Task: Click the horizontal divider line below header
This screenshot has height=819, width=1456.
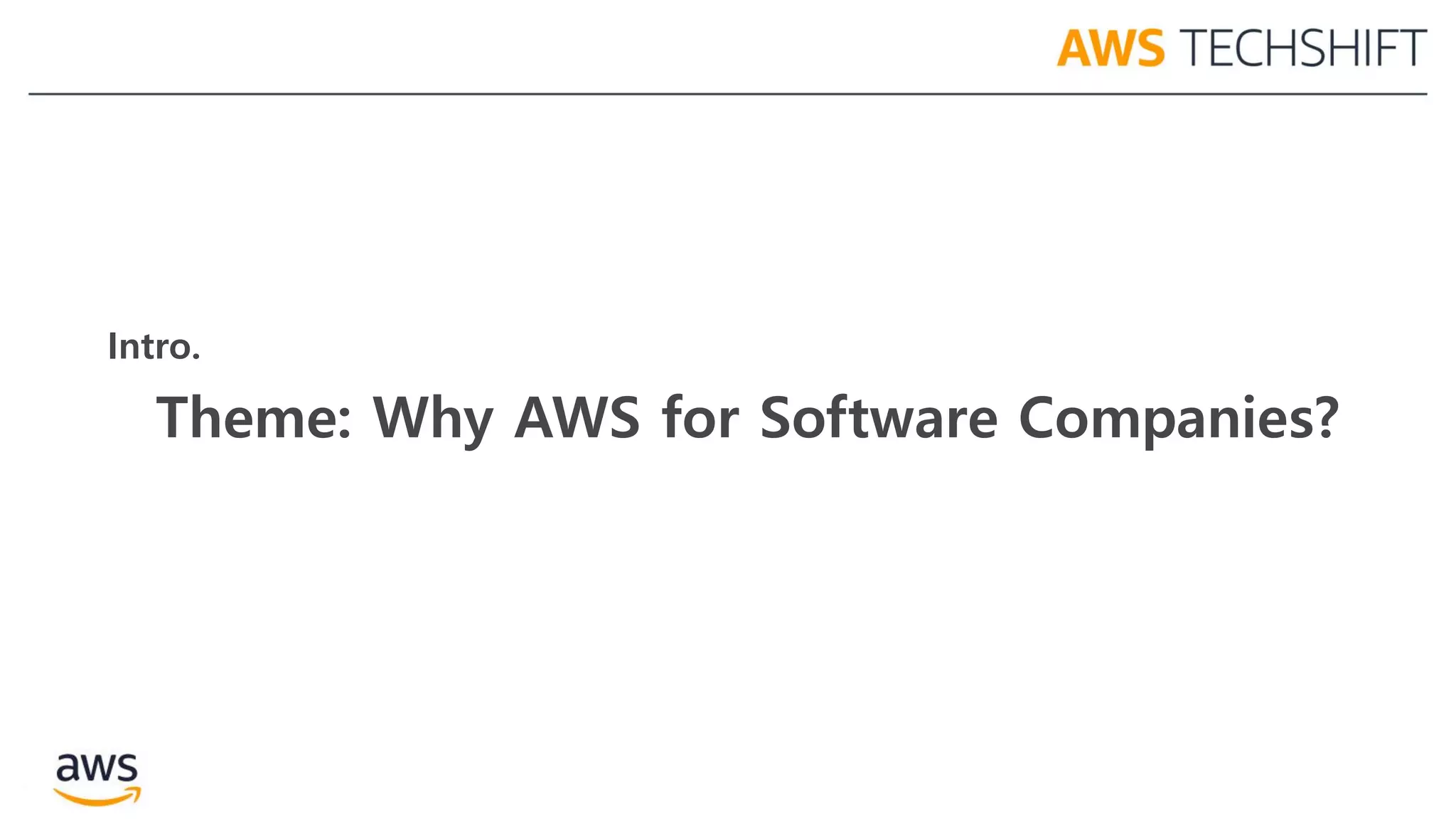Action: coord(727,93)
